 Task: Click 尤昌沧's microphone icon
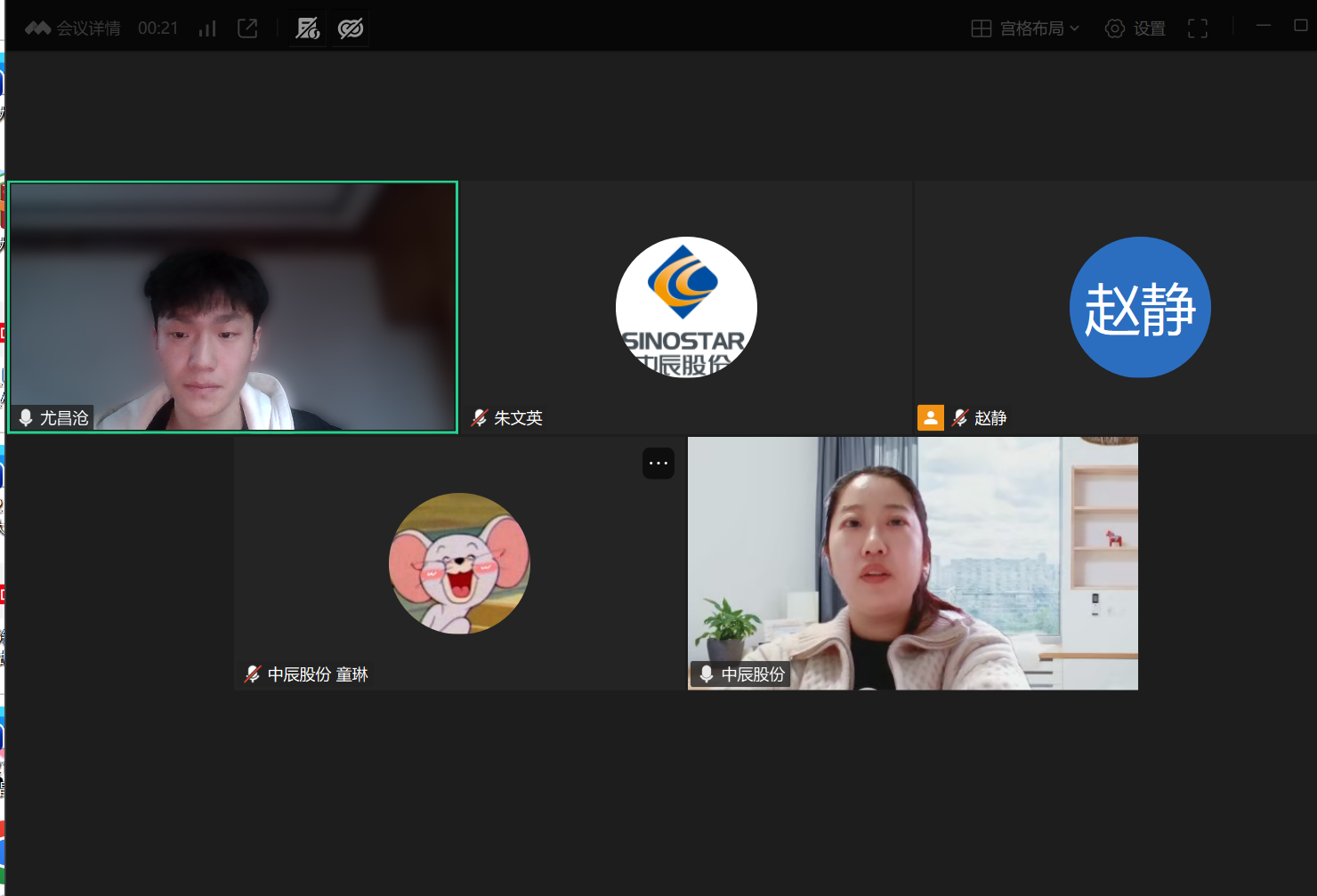(26, 417)
